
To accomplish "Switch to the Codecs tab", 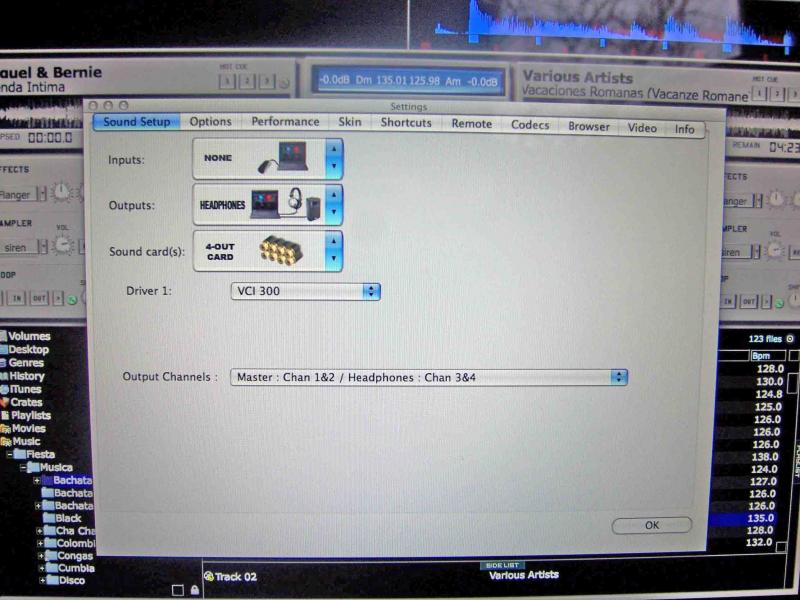I will [x=530, y=126].
